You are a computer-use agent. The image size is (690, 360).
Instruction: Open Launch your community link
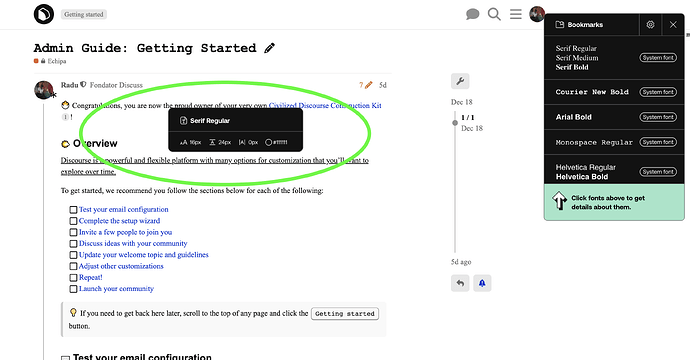(117, 289)
